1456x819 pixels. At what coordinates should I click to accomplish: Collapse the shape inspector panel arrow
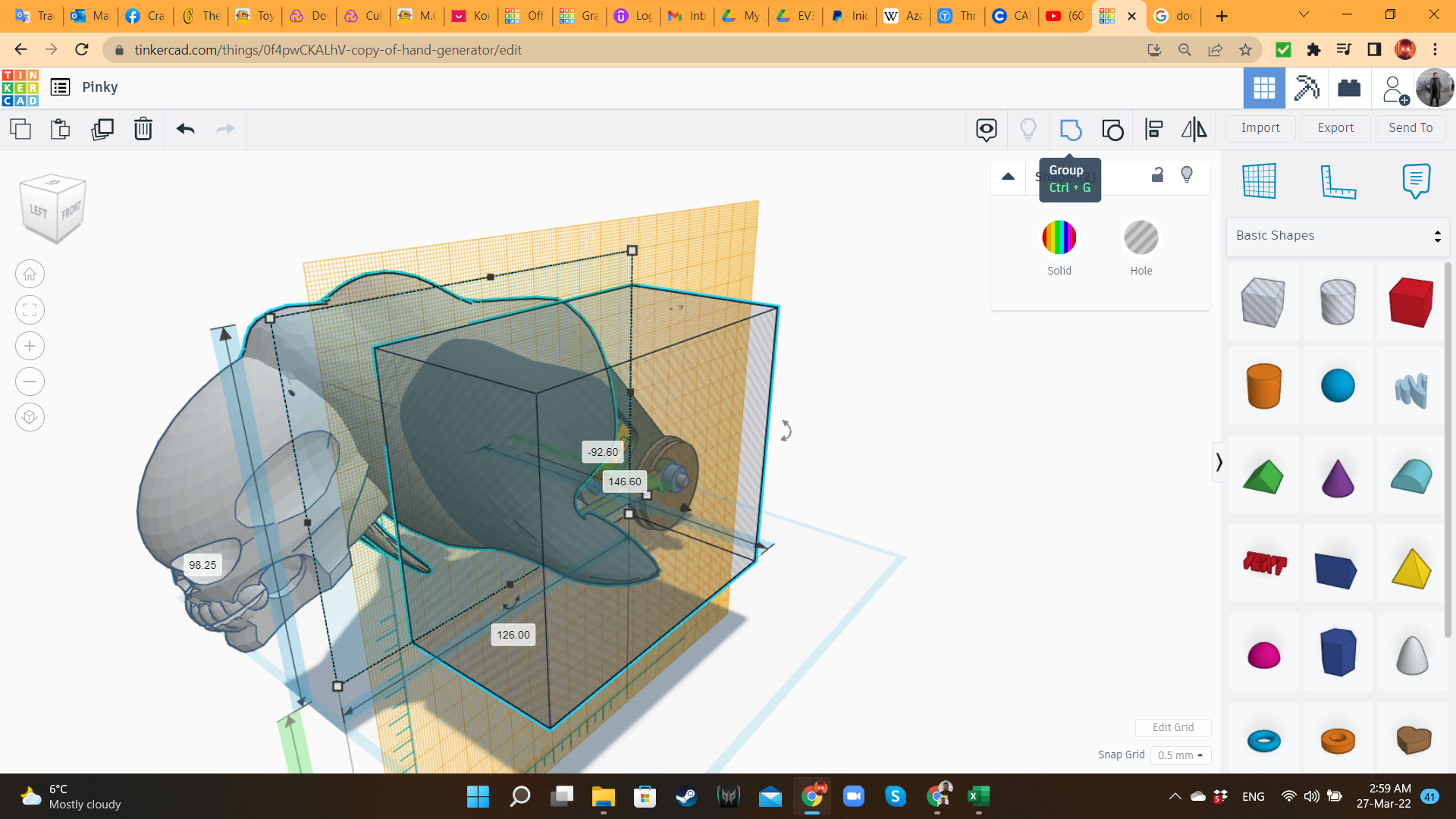click(x=1008, y=177)
